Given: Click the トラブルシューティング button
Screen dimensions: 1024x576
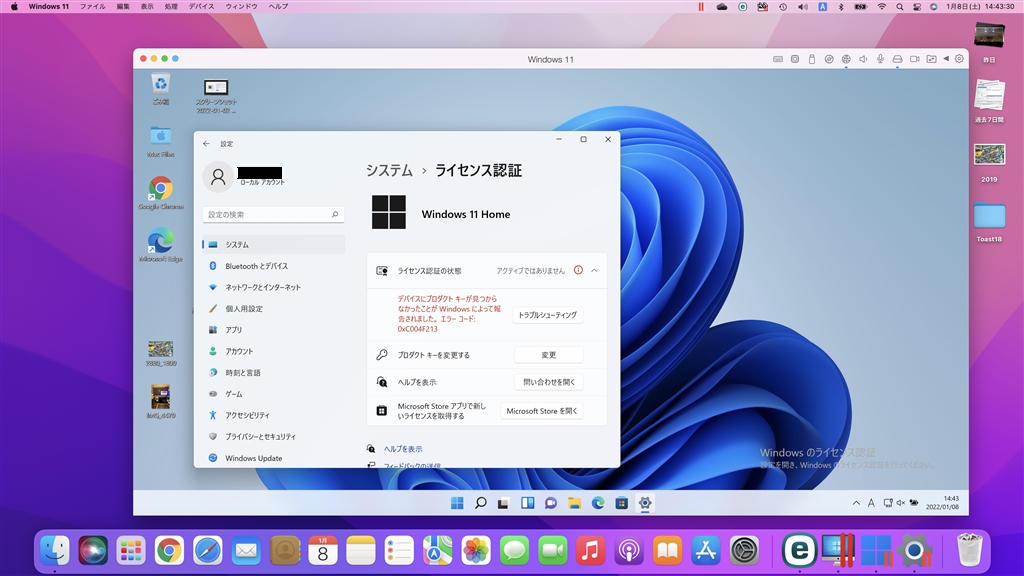Looking at the screenshot, I should coord(547,315).
